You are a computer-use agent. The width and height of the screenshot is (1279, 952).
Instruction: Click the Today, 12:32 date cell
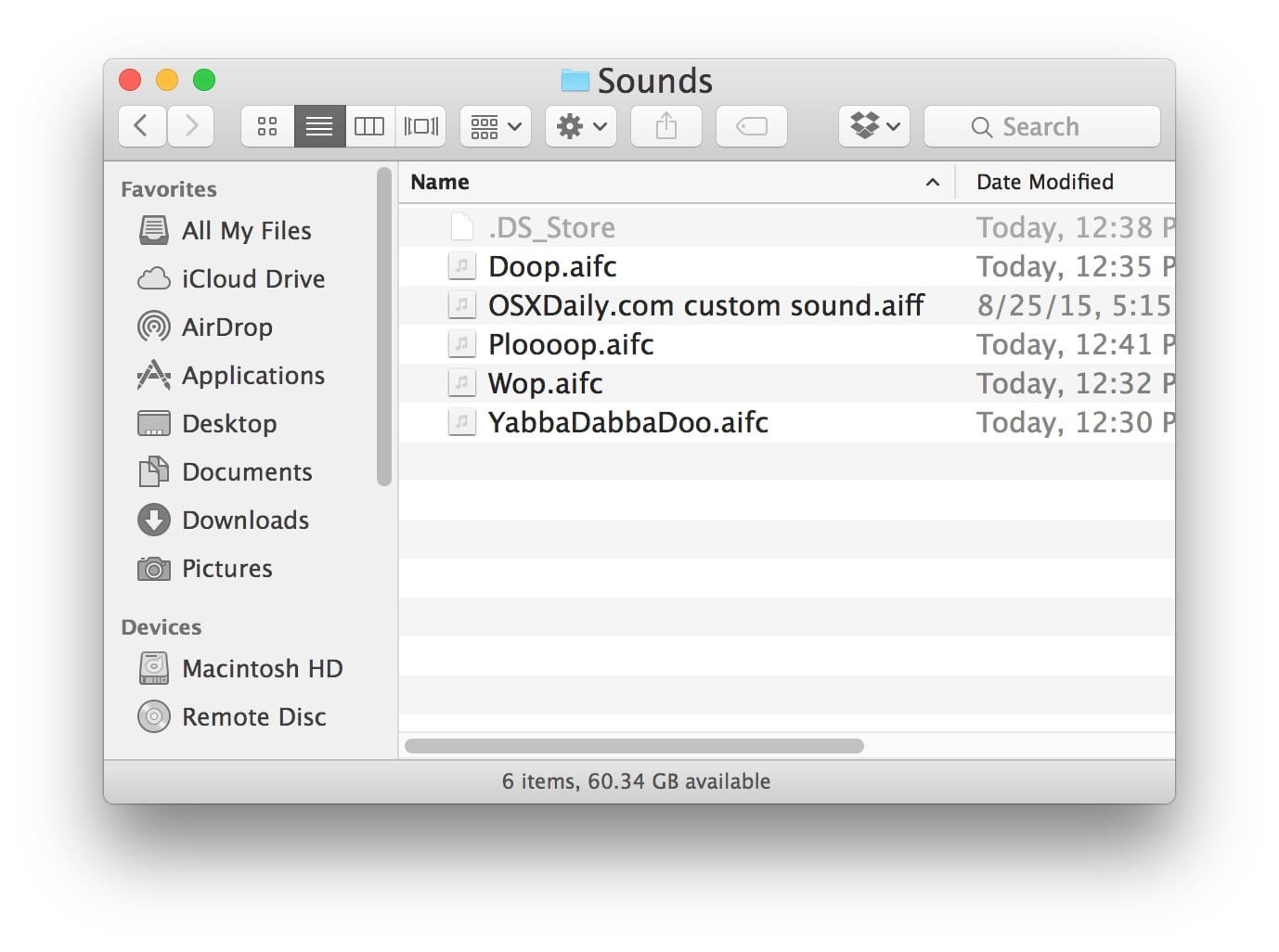[1075, 383]
